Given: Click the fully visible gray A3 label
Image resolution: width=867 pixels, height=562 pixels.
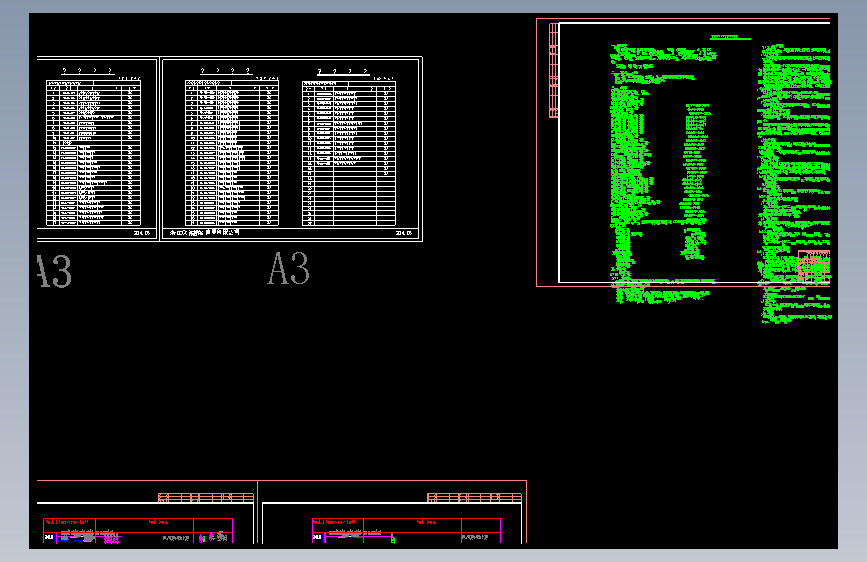Looking at the screenshot, I should click(x=288, y=268).
